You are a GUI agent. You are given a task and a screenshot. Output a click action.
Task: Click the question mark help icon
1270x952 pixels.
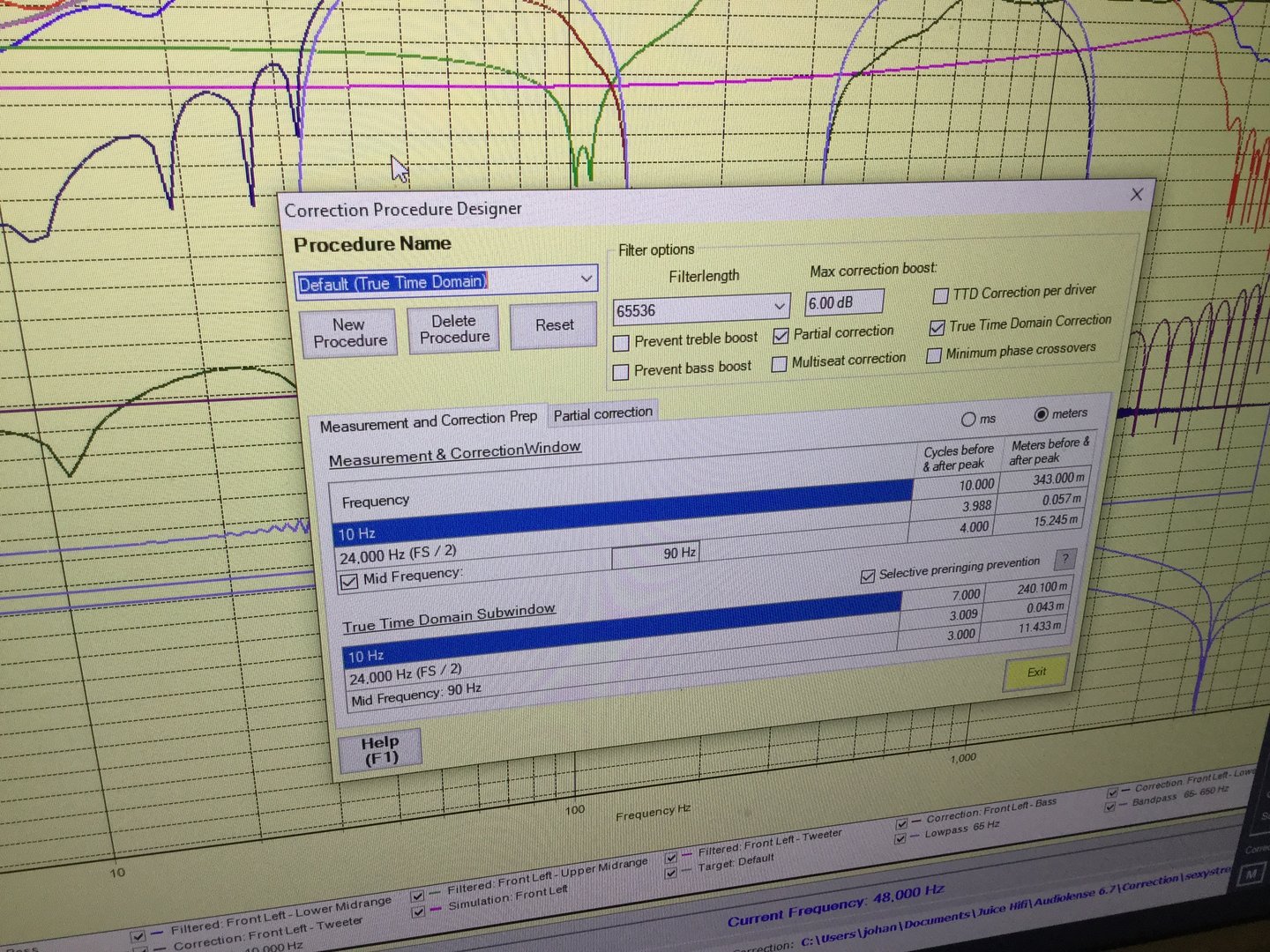[x=1065, y=559]
